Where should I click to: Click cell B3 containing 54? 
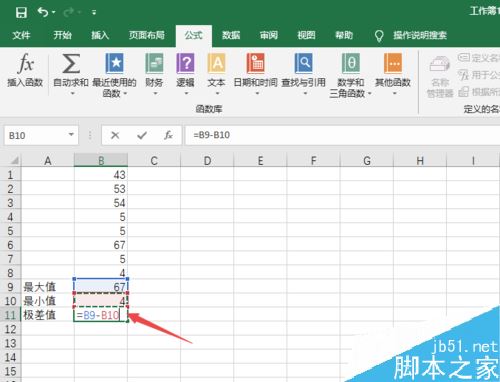101,203
